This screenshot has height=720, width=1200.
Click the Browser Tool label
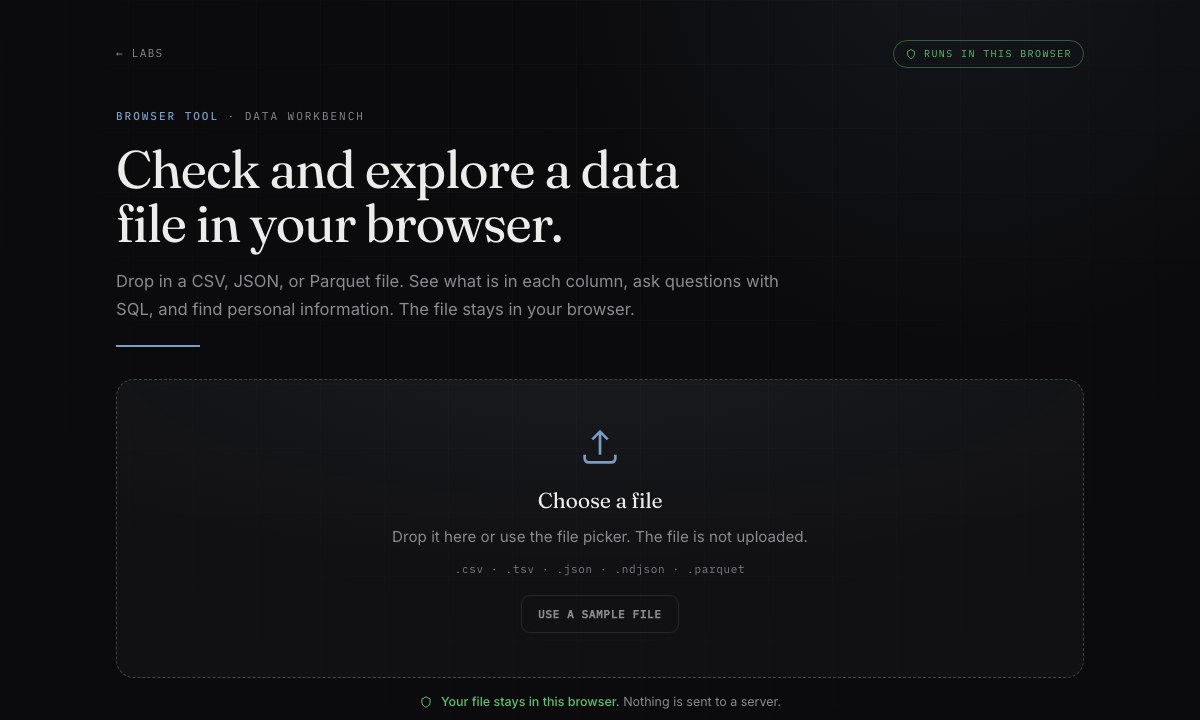pos(167,116)
